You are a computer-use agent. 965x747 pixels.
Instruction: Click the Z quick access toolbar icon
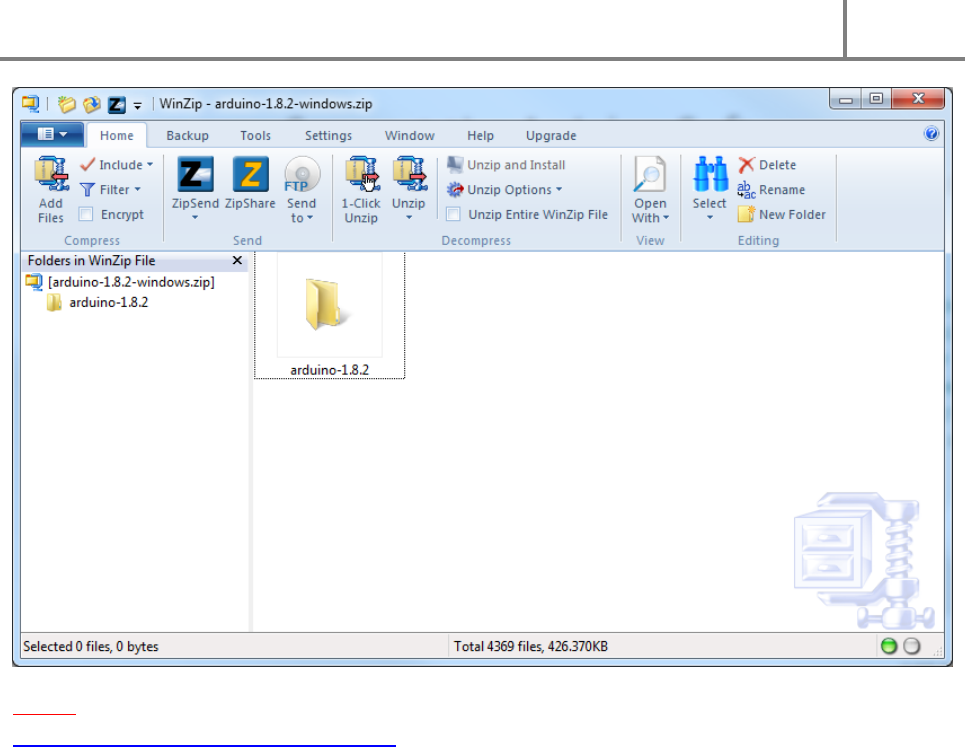[117, 105]
